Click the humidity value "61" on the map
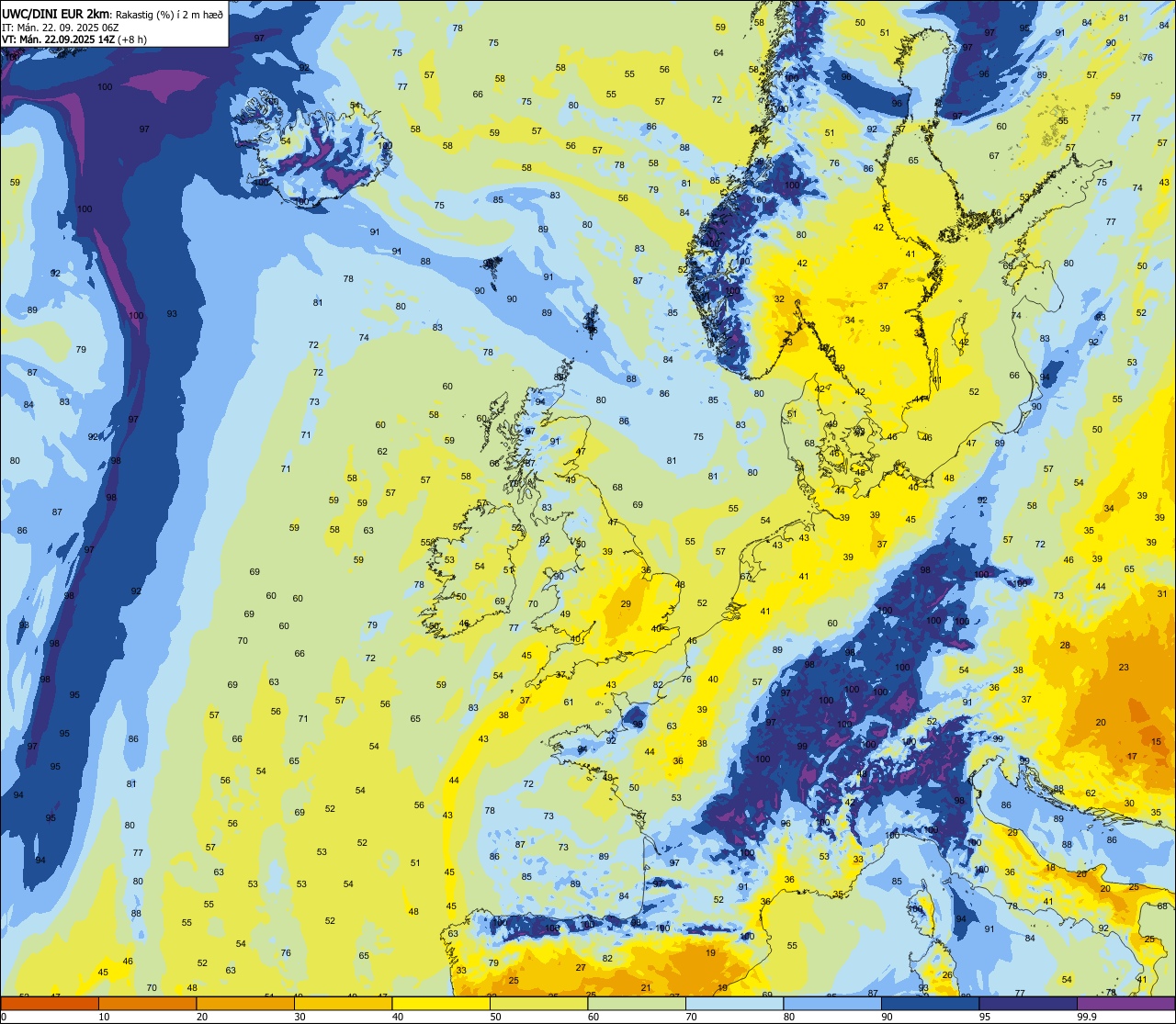Viewport: 1176px width, 1024px height. coord(569,703)
